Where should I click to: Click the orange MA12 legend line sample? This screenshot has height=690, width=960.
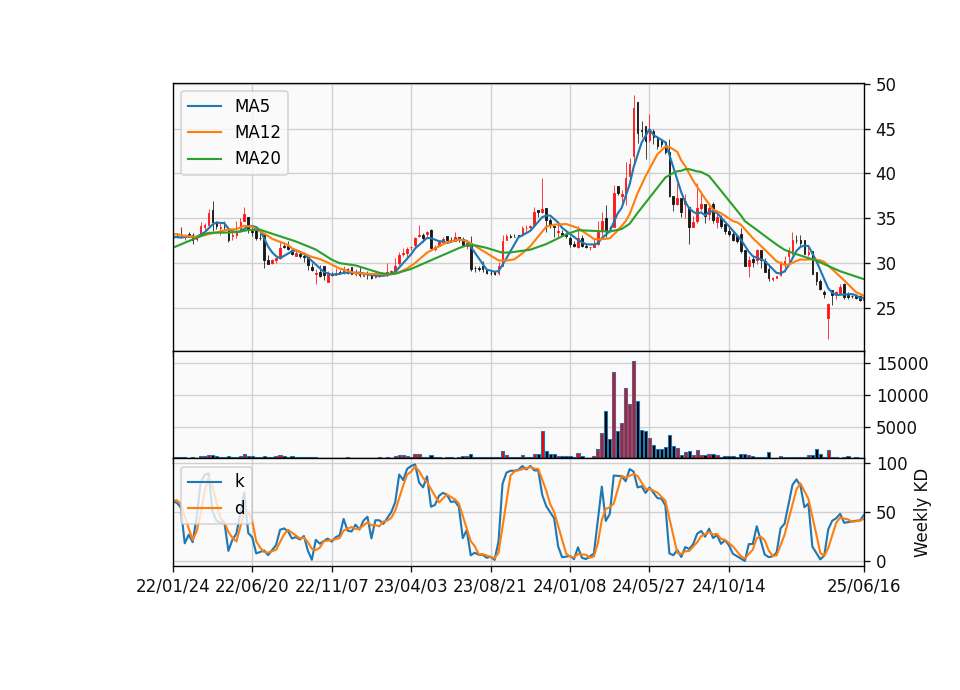[204, 132]
